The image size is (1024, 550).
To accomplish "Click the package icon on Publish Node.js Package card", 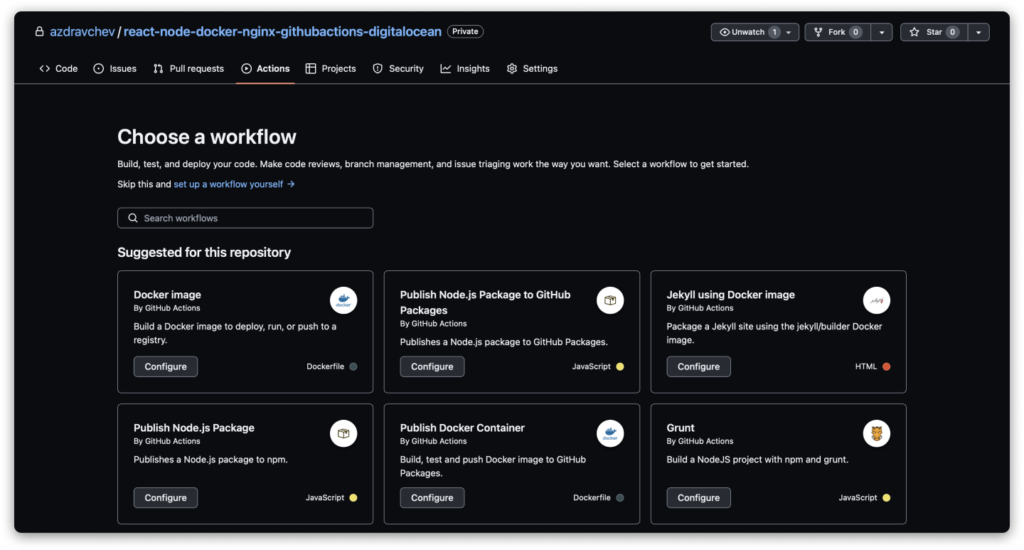I will click(343, 433).
